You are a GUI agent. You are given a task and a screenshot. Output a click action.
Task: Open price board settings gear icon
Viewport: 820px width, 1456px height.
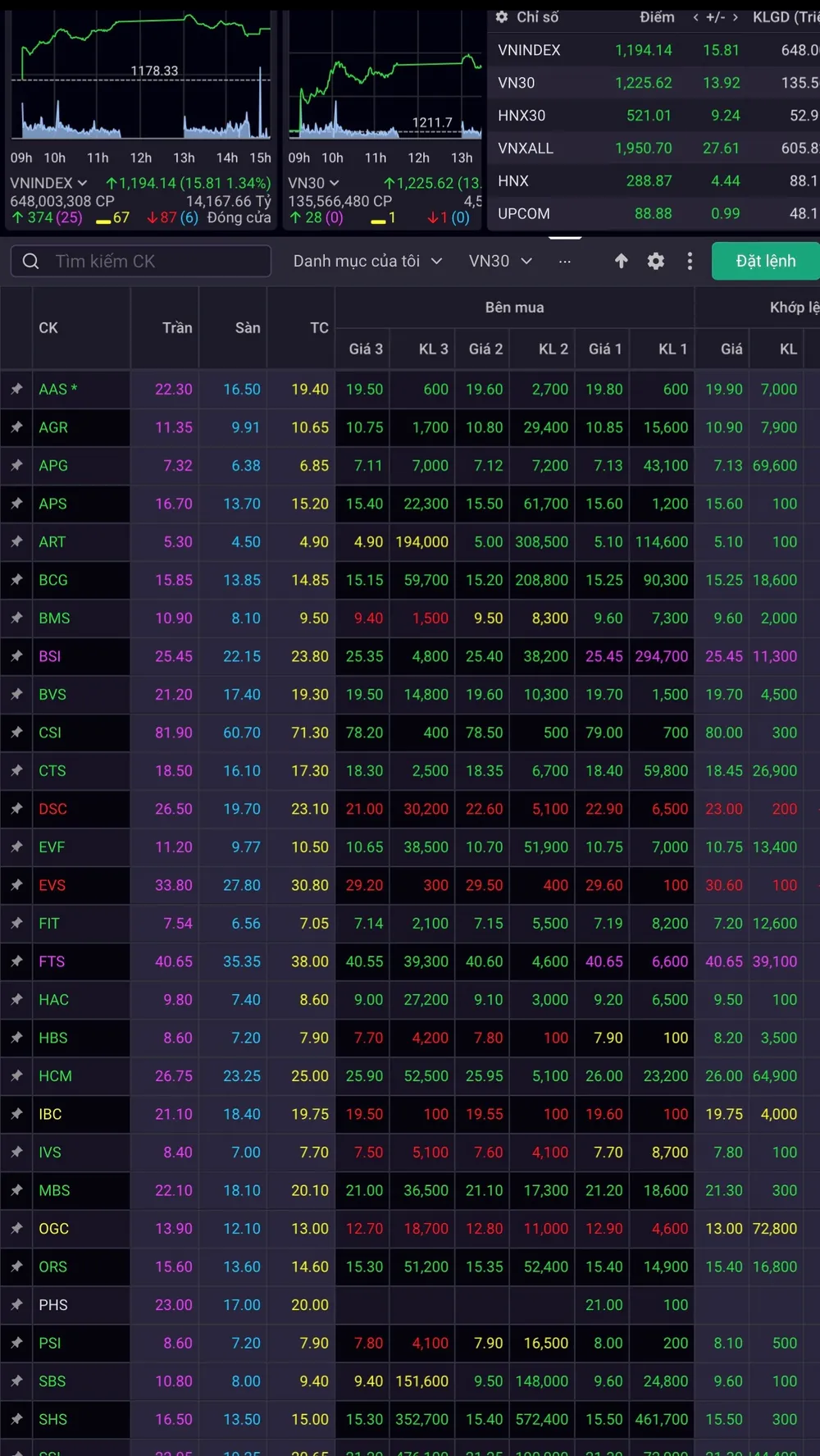[x=656, y=261]
